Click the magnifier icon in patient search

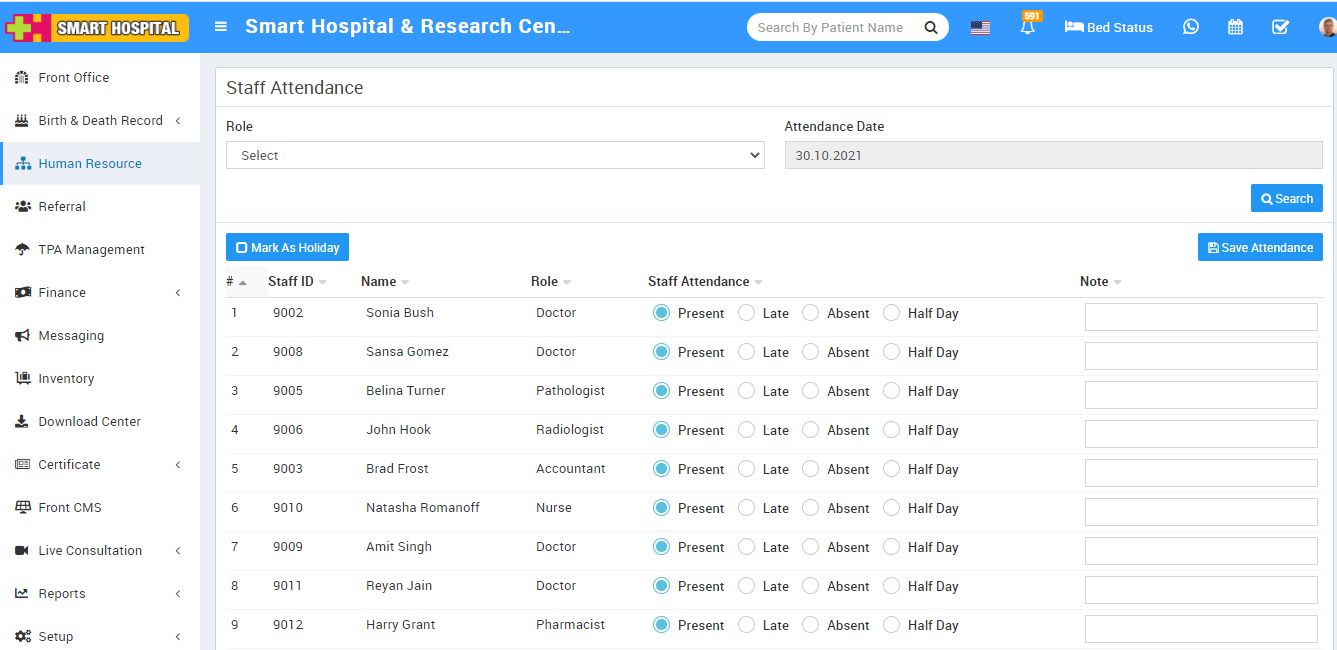coord(930,28)
